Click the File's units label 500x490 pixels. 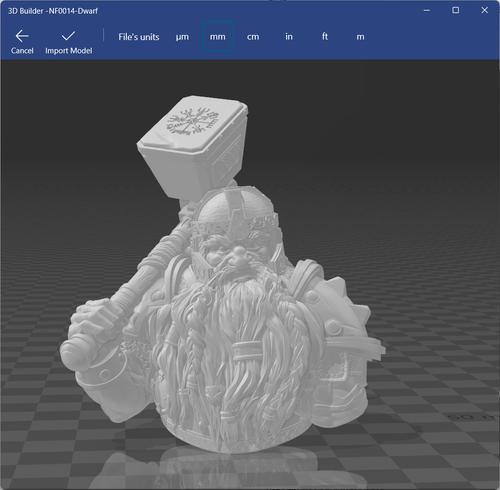click(139, 37)
